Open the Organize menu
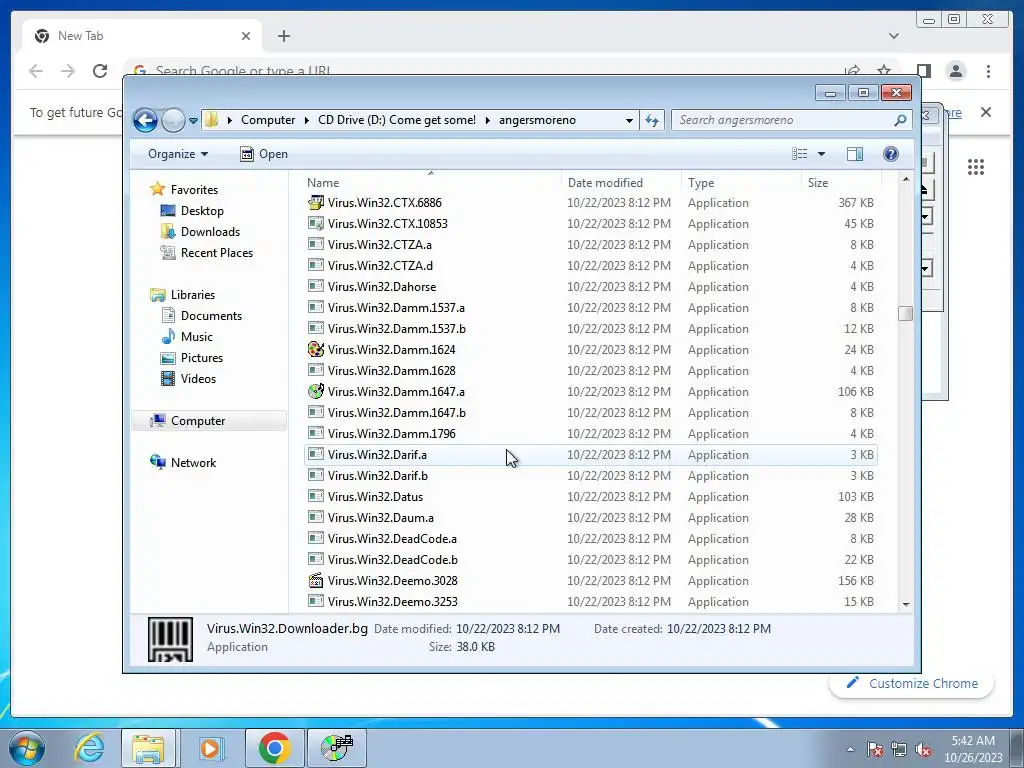Viewport: 1024px width, 768px height. coord(178,154)
